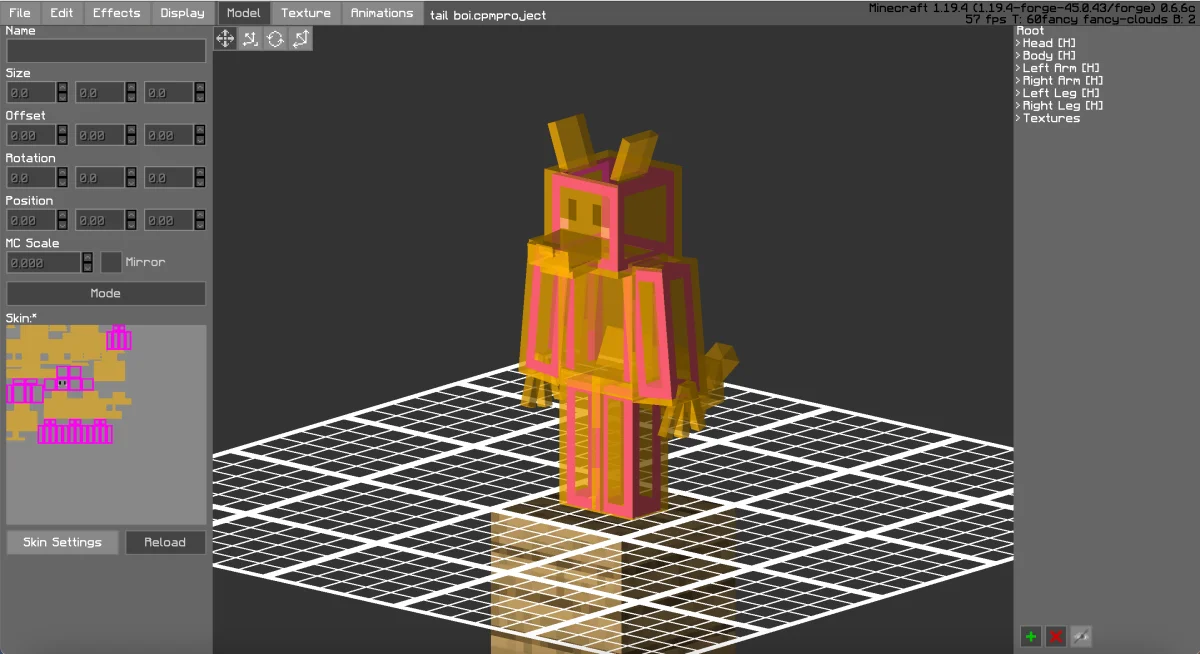1200x654 pixels.
Task: Click the 'tail boi.cpmproject' file name text
Action: (x=488, y=15)
